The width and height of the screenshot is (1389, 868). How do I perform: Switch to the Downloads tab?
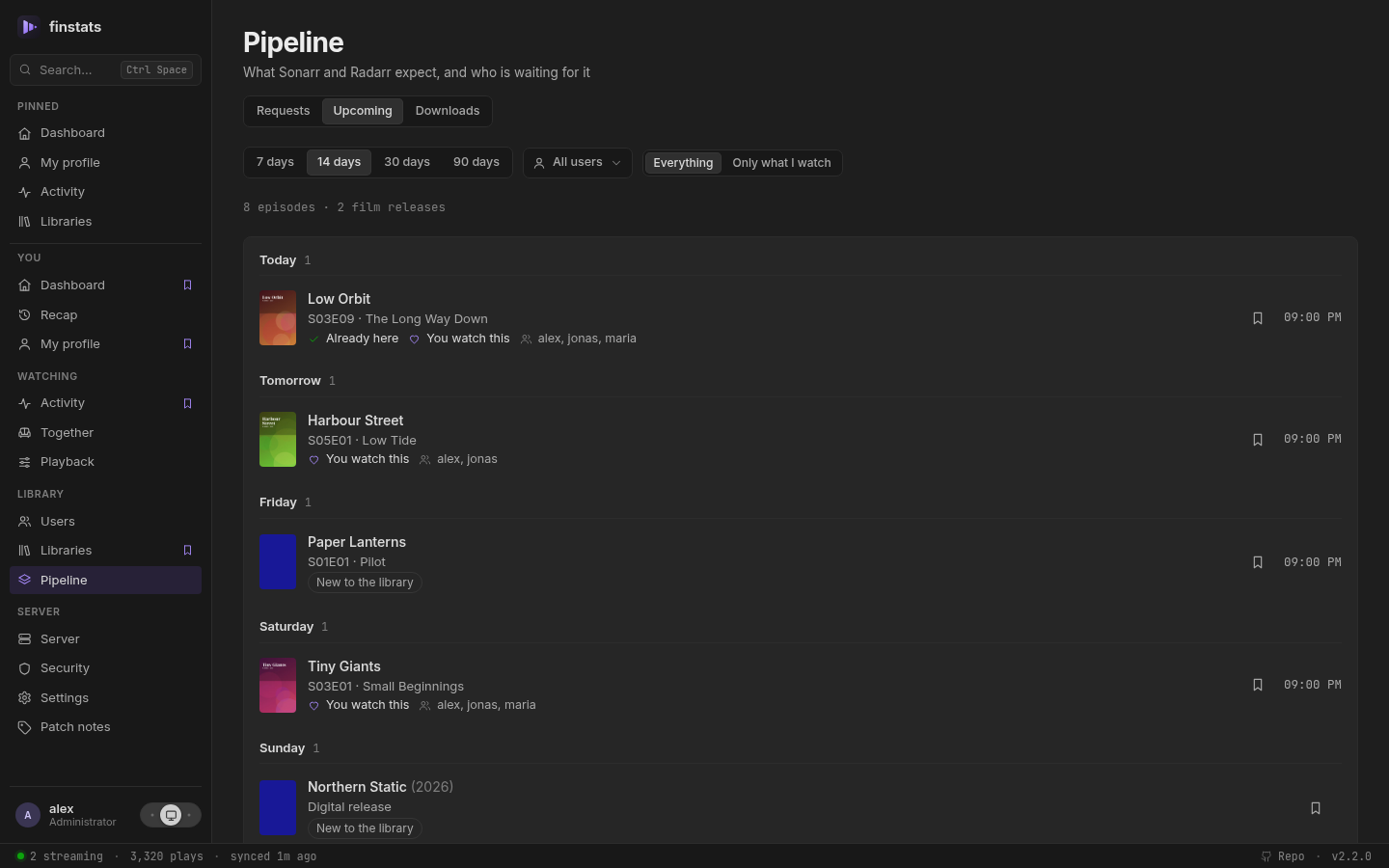coord(448,111)
